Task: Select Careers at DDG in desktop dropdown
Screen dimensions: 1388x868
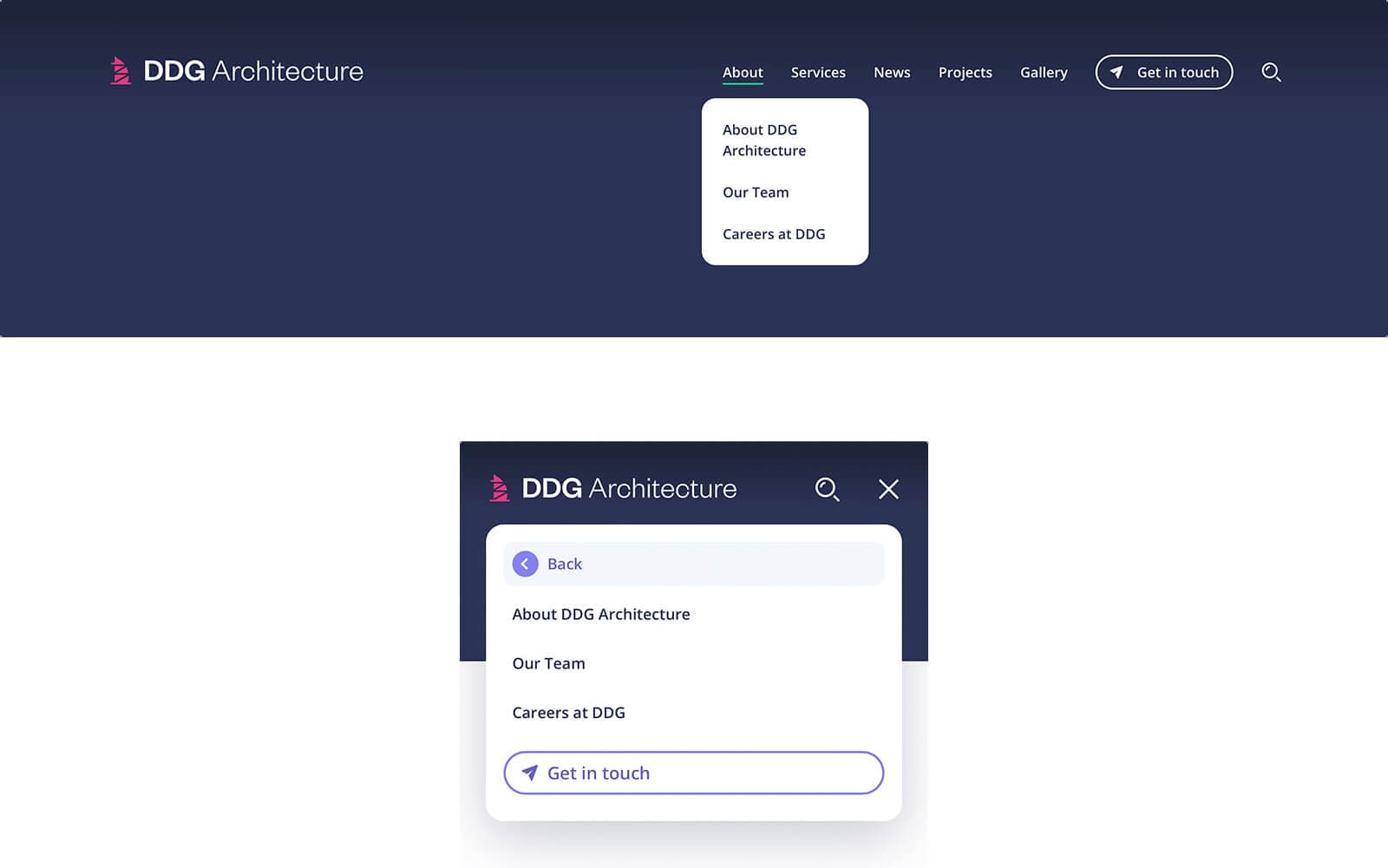Action: pyautogui.click(x=774, y=234)
